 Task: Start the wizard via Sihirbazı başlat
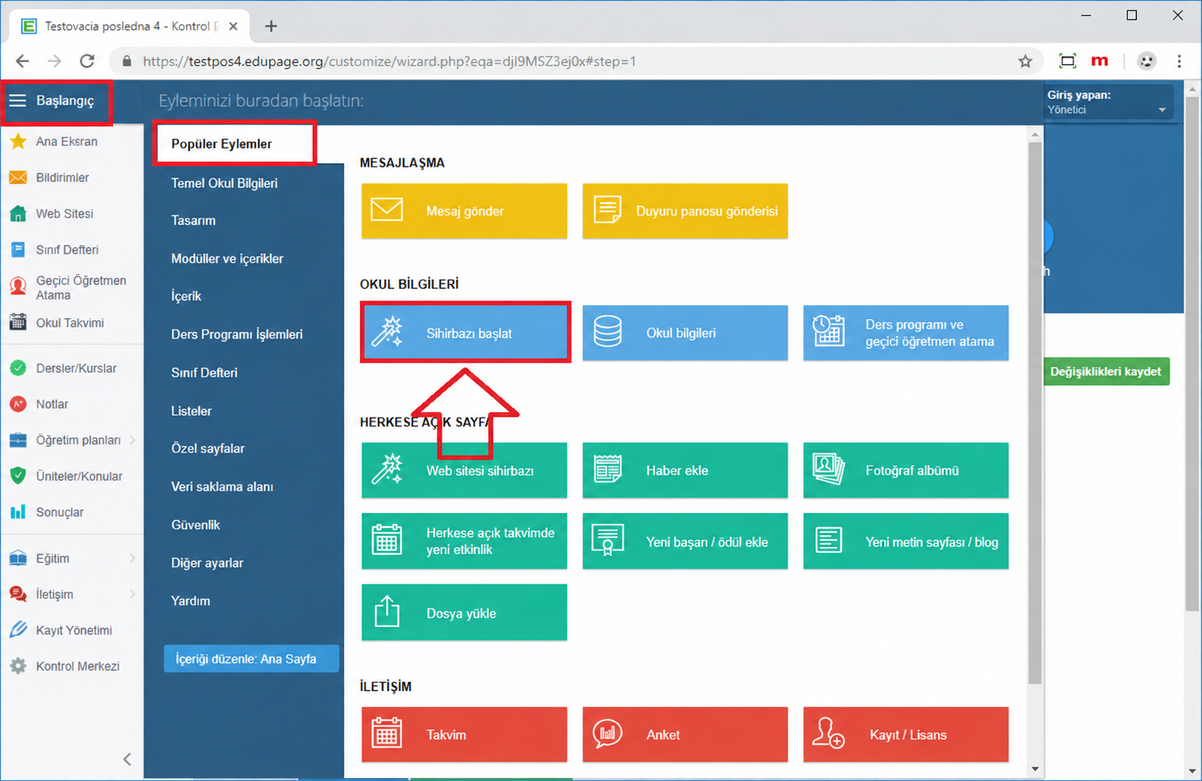[x=464, y=333]
